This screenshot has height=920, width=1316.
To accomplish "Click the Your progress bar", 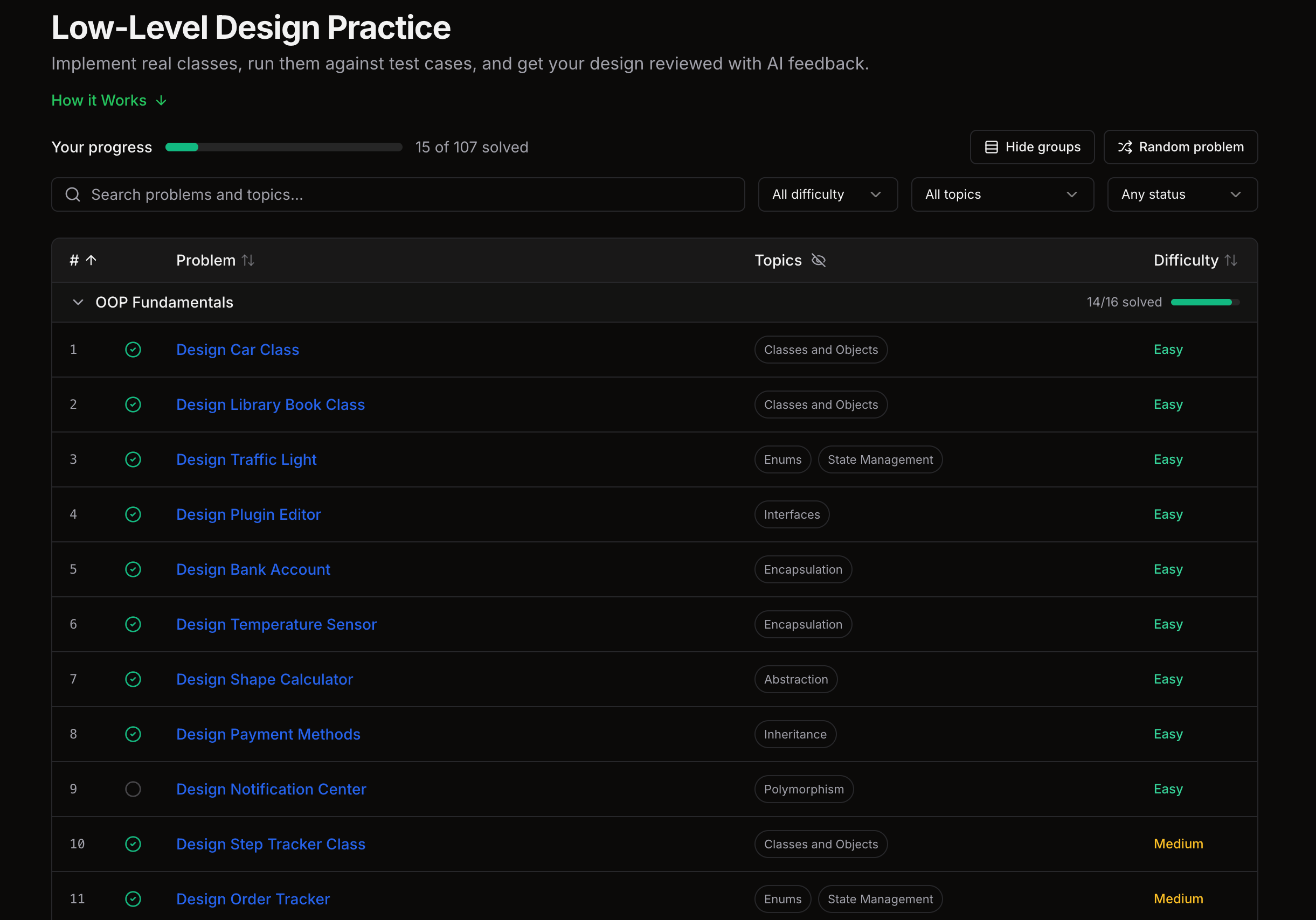I will [x=283, y=147].
